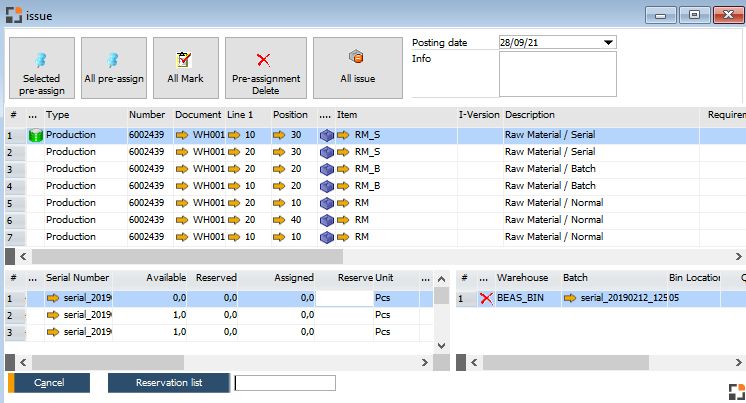Open the Posting date dropdown

(608, 42)
